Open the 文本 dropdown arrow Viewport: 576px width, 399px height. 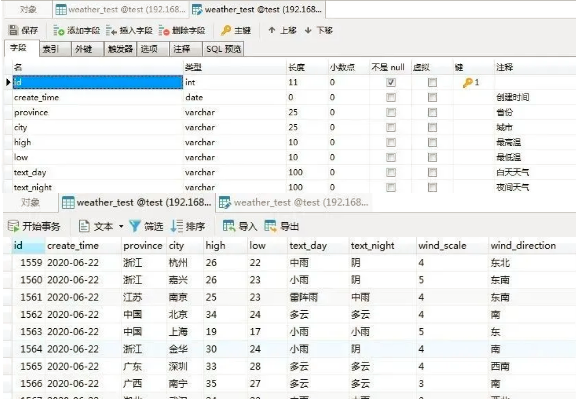click(121, 226)
